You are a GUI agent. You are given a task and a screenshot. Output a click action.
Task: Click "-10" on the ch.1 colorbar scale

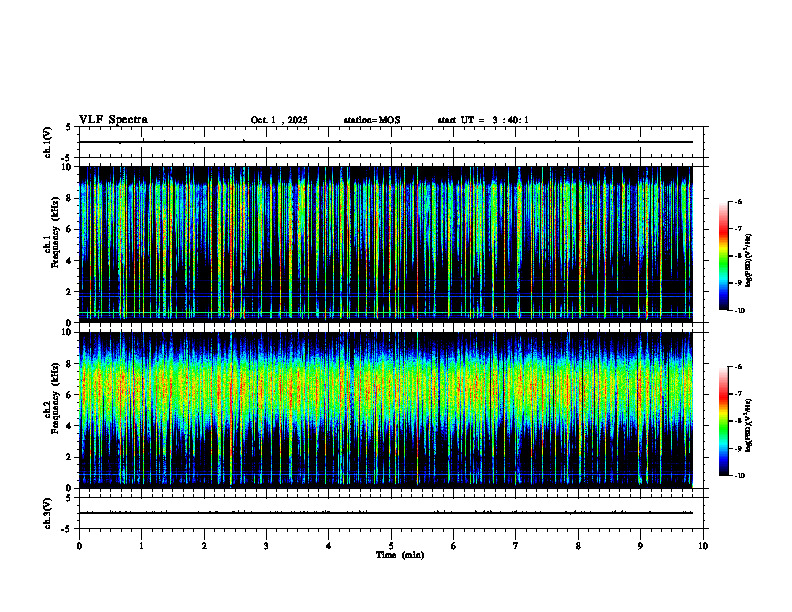[739, 311]
